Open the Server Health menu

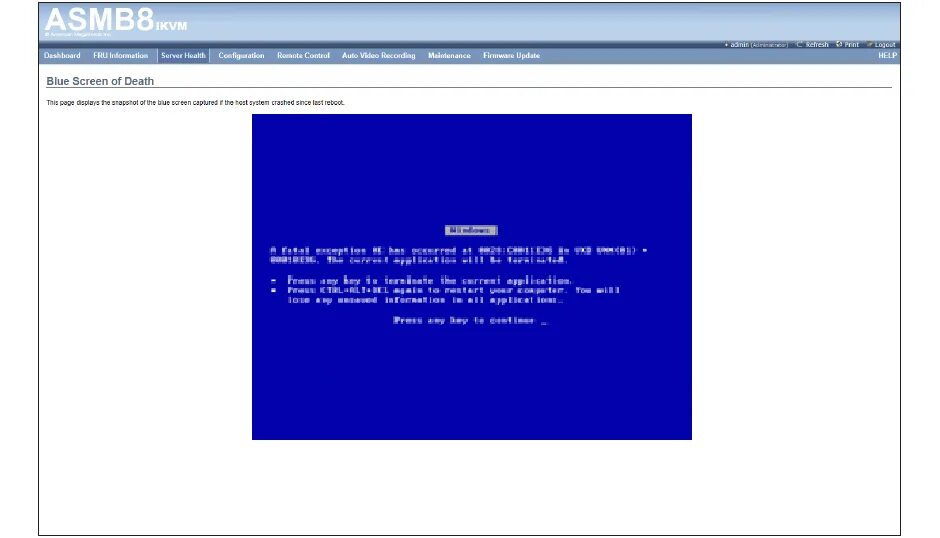pos(183,55)
